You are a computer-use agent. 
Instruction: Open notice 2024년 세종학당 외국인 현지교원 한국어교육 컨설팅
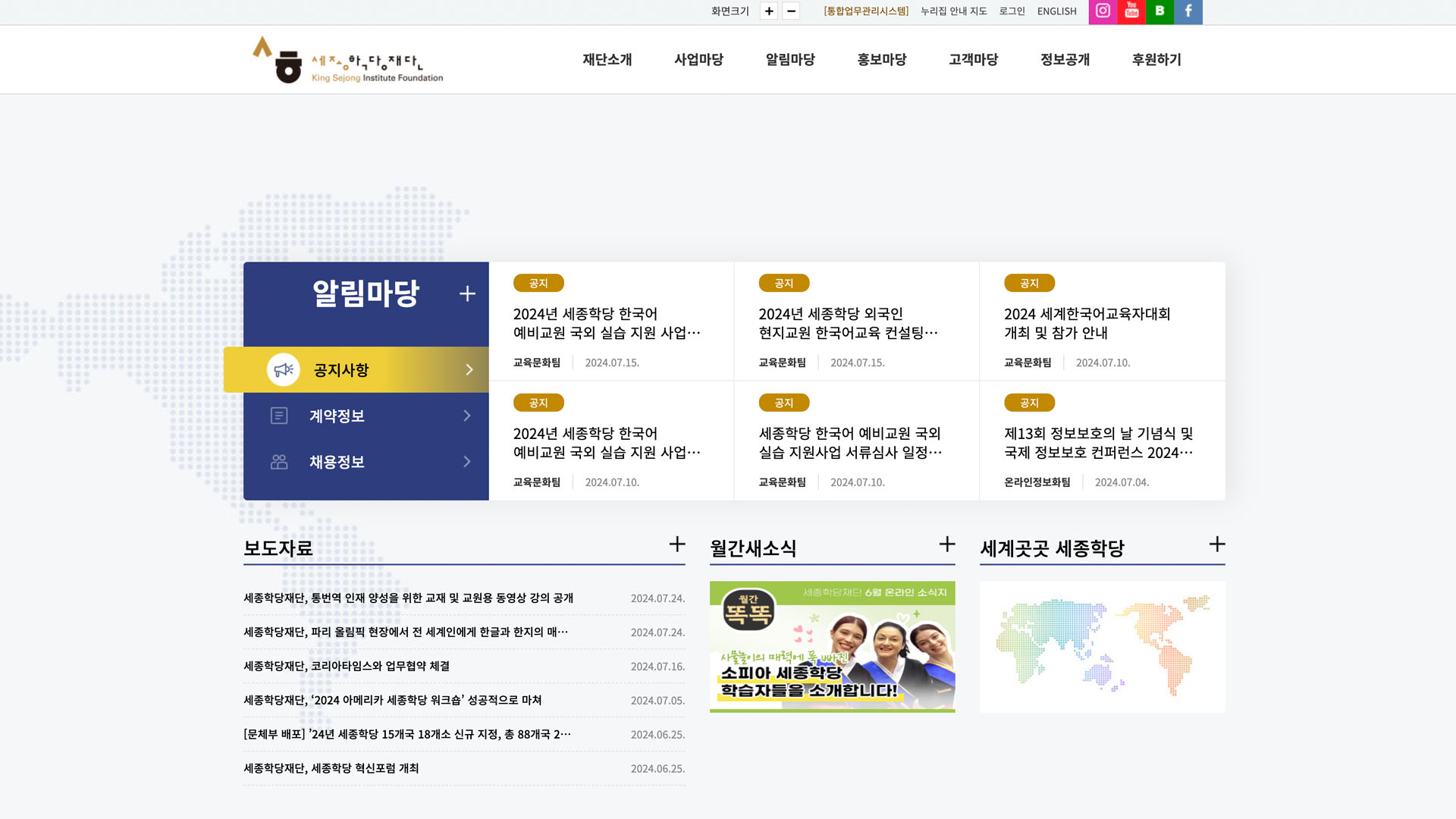click(x=849, y=323)
